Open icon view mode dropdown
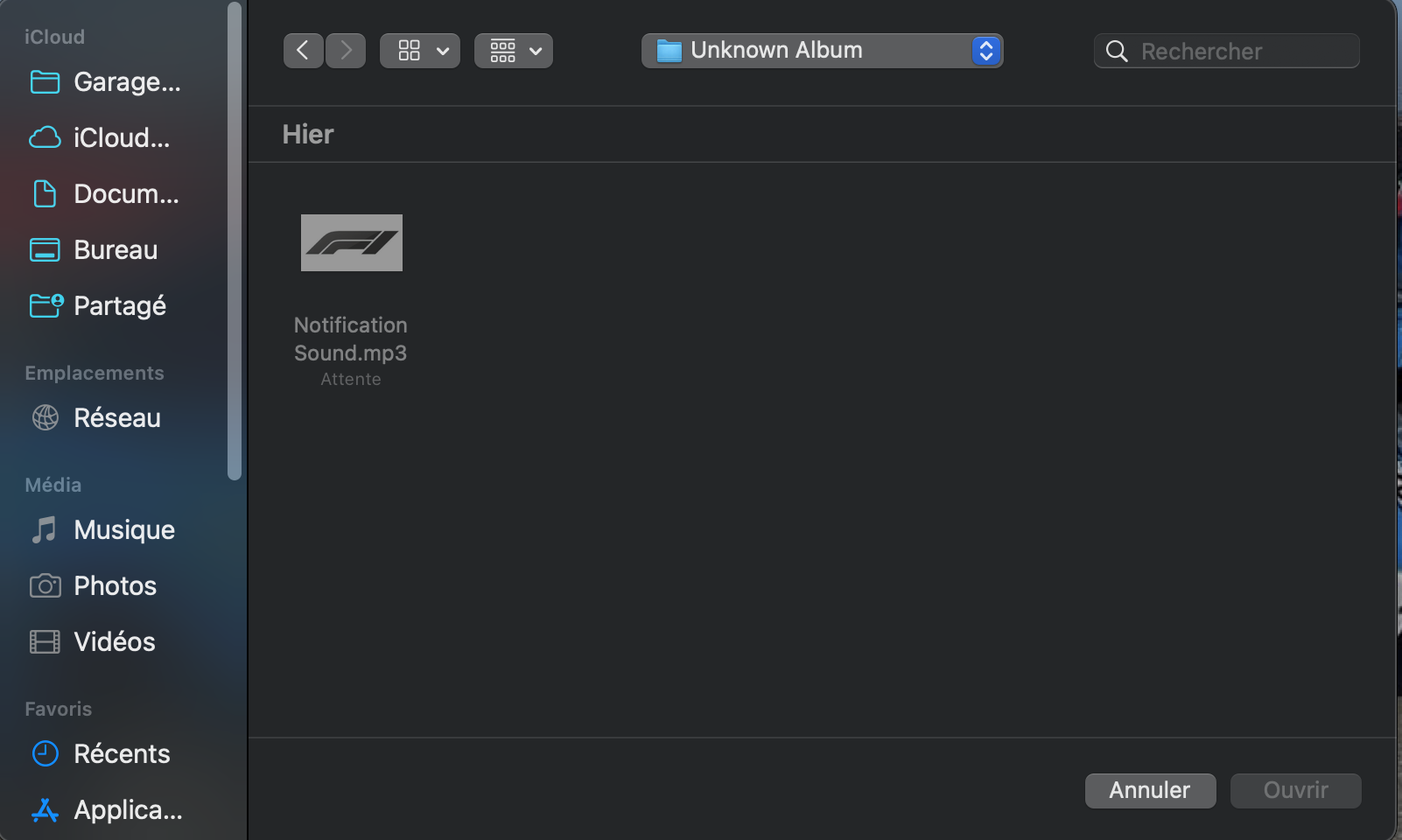1402x840 pixels. pos(420,51)
